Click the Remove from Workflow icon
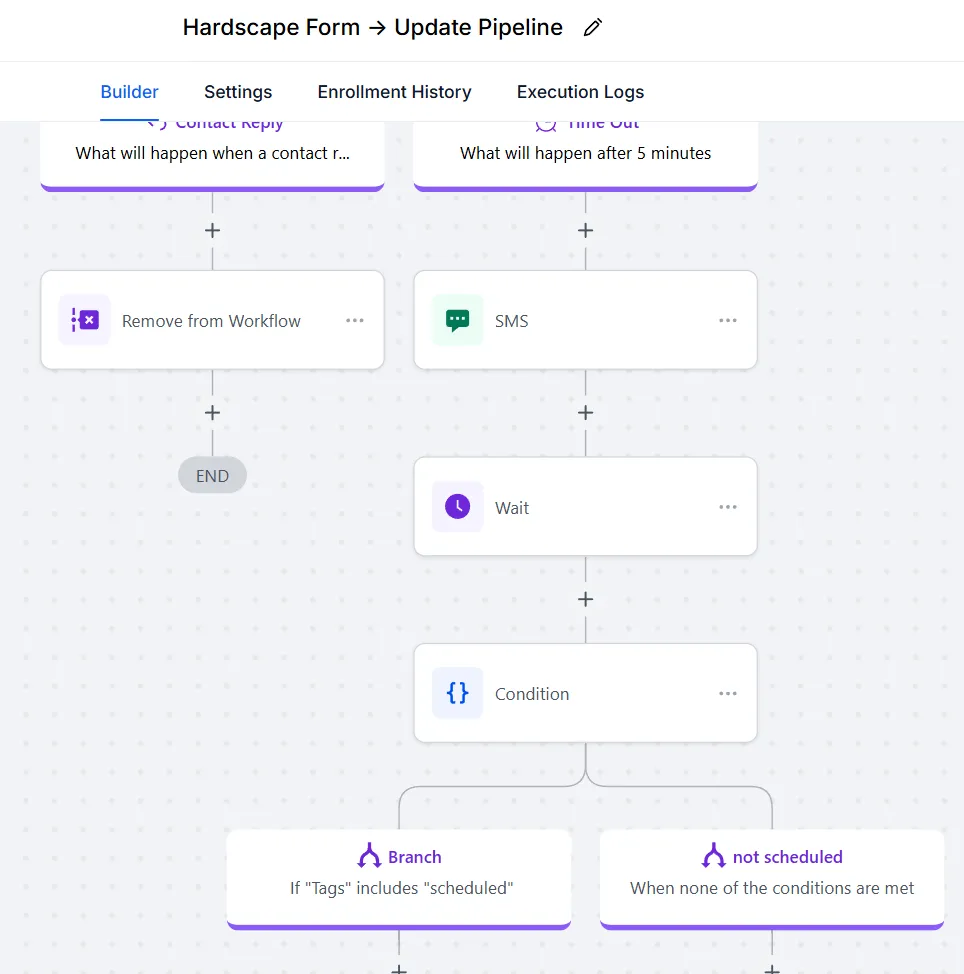 pyautogui.click(x=84, y=320)
